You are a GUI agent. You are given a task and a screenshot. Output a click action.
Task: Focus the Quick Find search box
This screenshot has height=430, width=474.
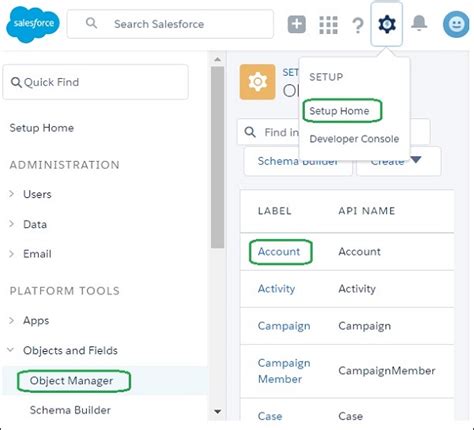pos(95,82)
